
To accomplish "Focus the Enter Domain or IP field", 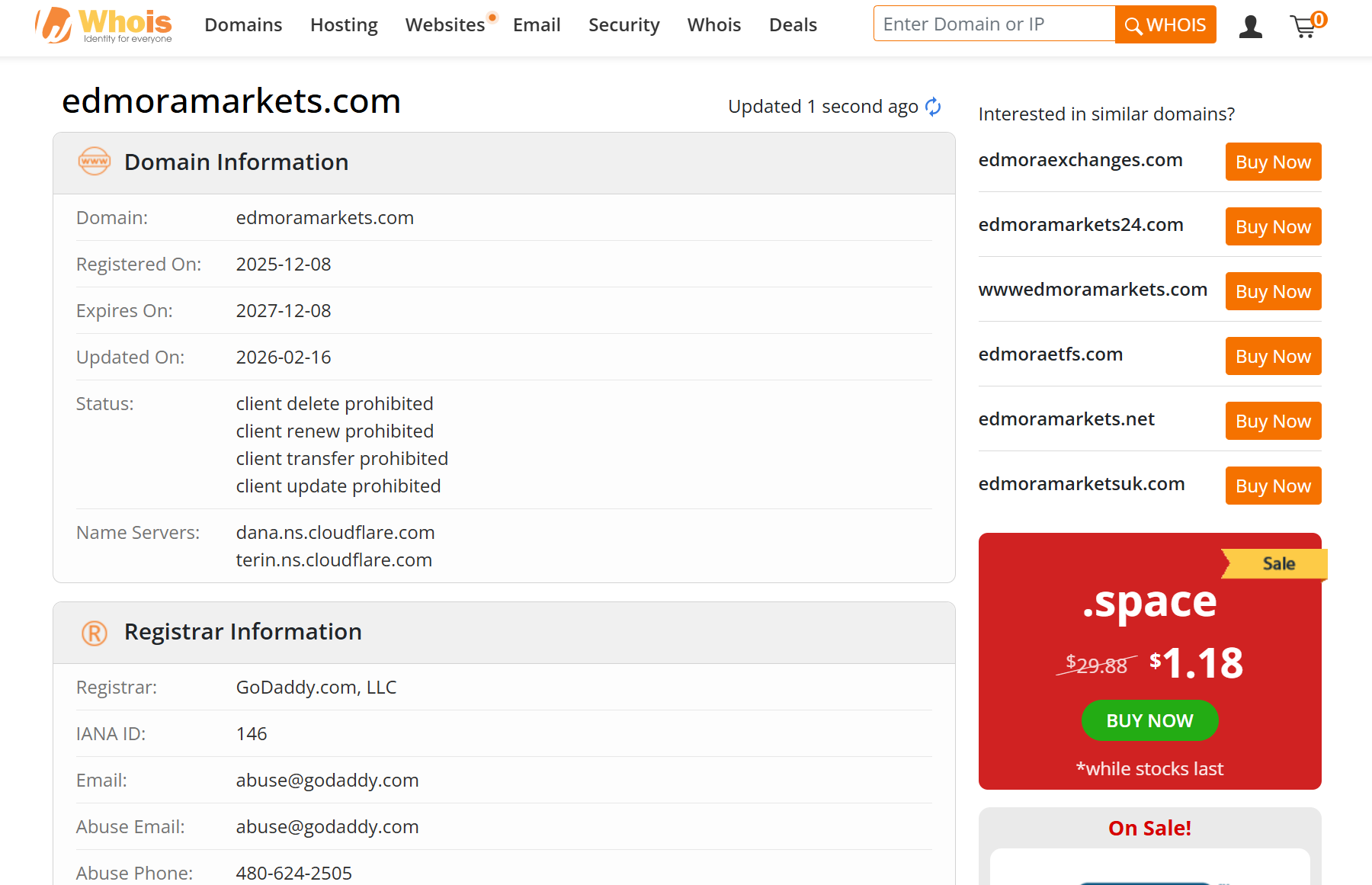I will pyautogui.click(x=994, y=24).
